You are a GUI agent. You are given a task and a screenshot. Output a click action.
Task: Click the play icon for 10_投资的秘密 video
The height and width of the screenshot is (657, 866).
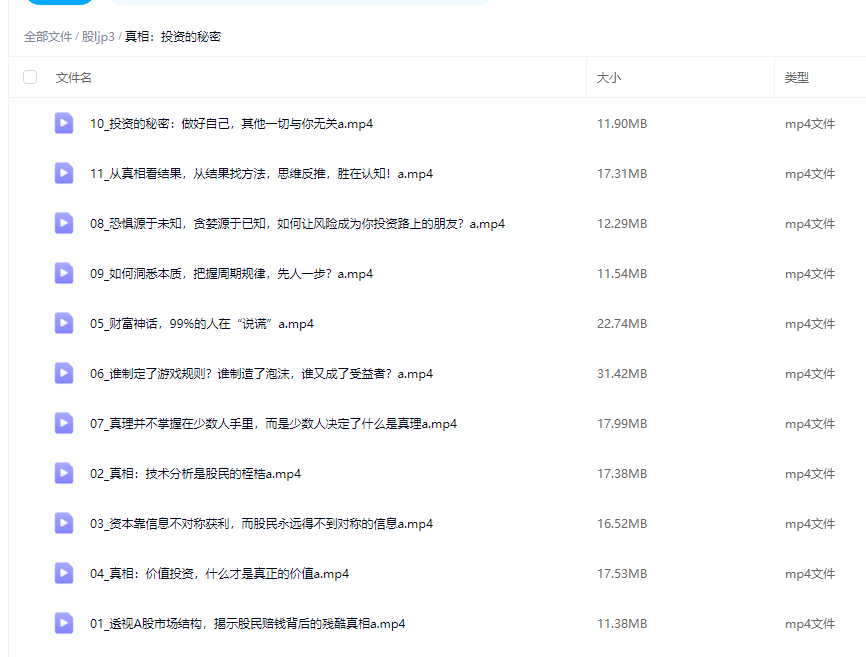[x=63, y=123]
